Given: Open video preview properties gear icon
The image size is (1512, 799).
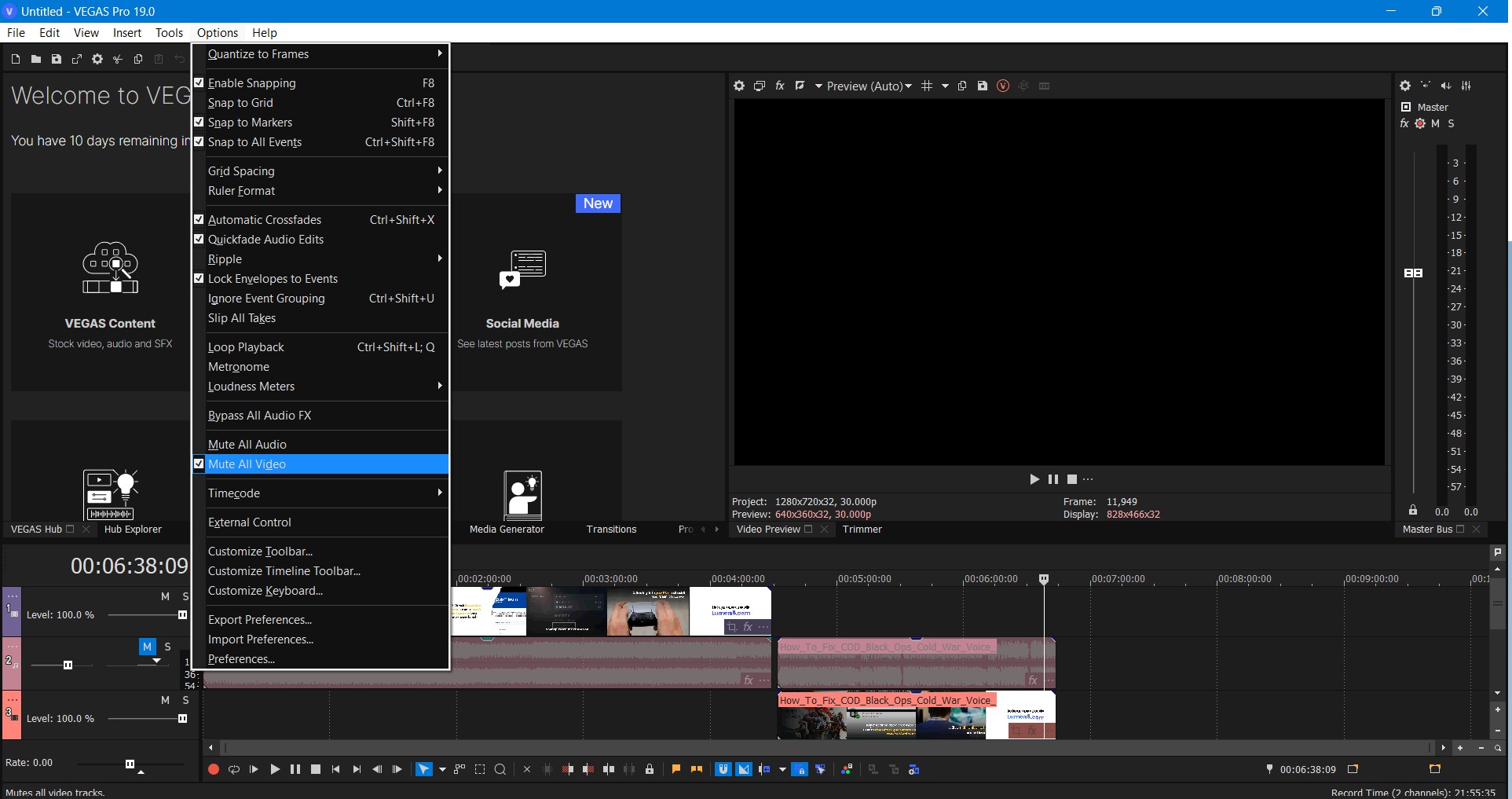Looking at the screenshot, I should [x=739, y=86].
